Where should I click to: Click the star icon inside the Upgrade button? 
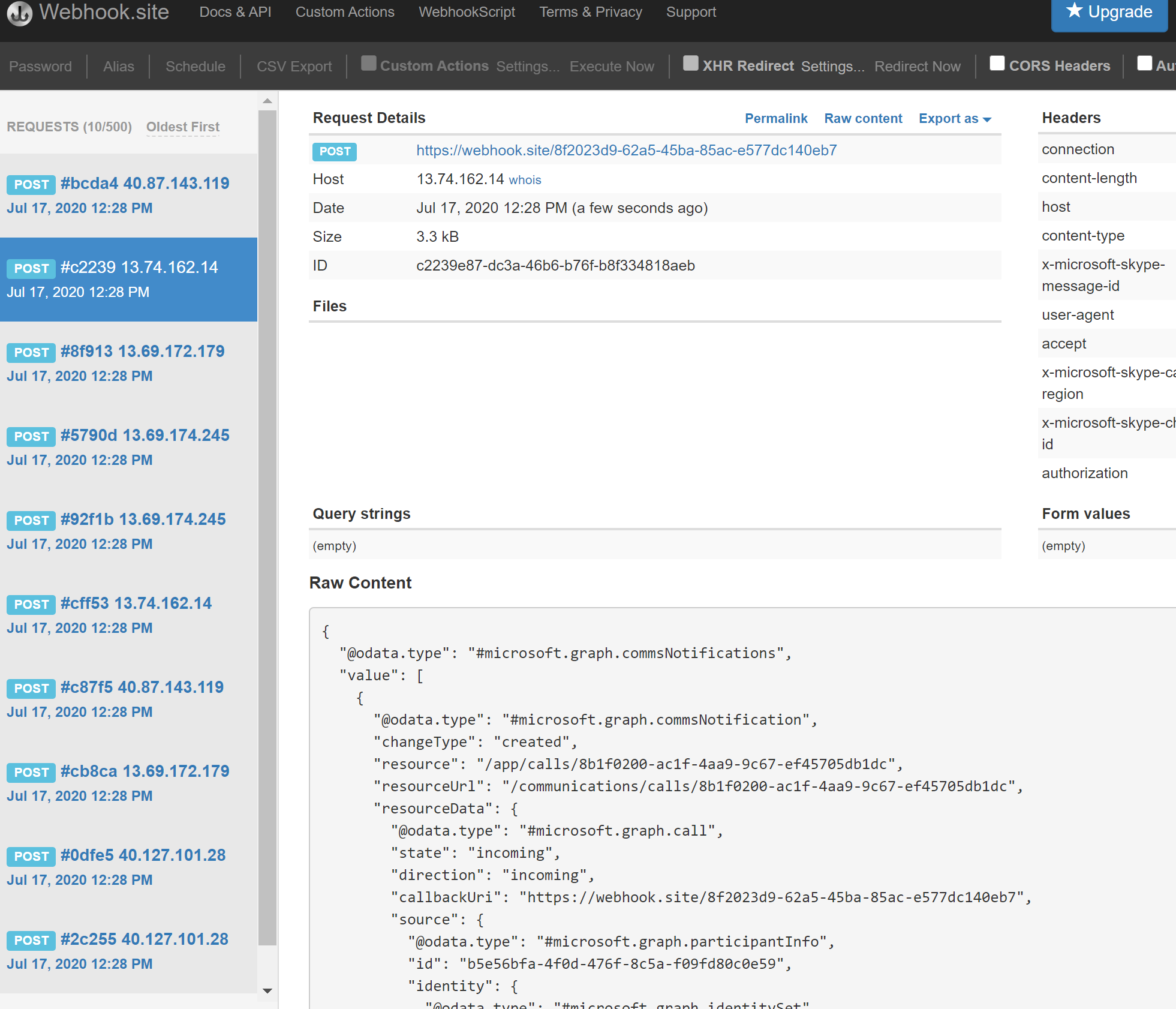1073,10
